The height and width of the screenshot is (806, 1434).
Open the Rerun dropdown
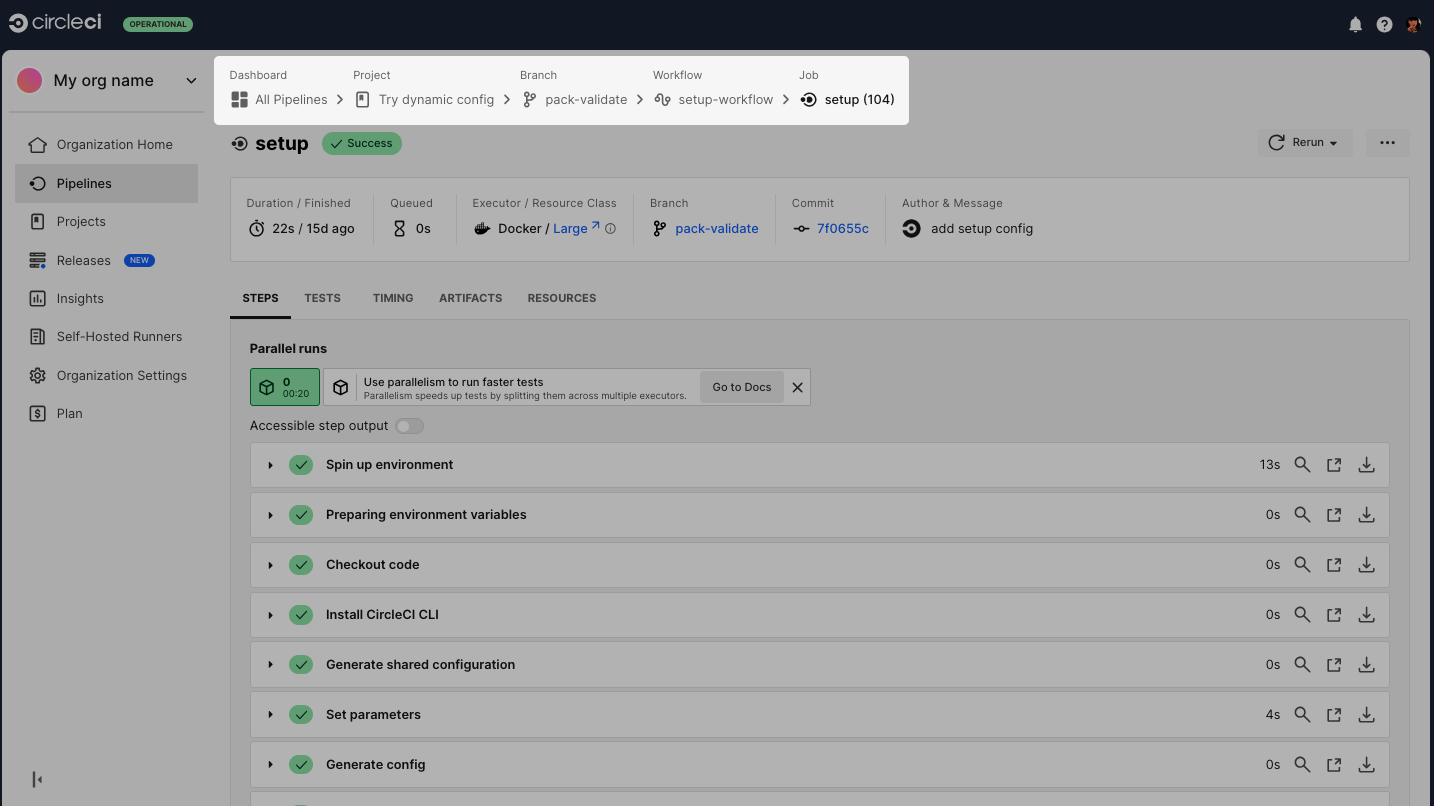click(1304, 143)
